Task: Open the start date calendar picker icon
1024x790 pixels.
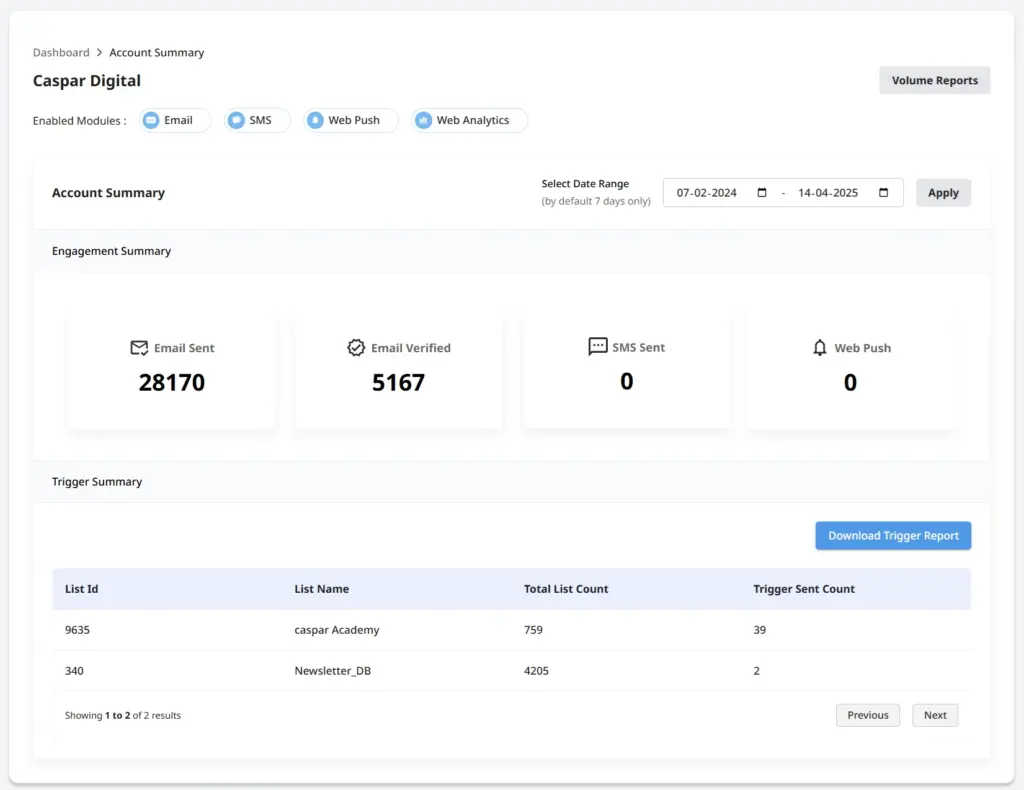Action: [x=761, y=193]
